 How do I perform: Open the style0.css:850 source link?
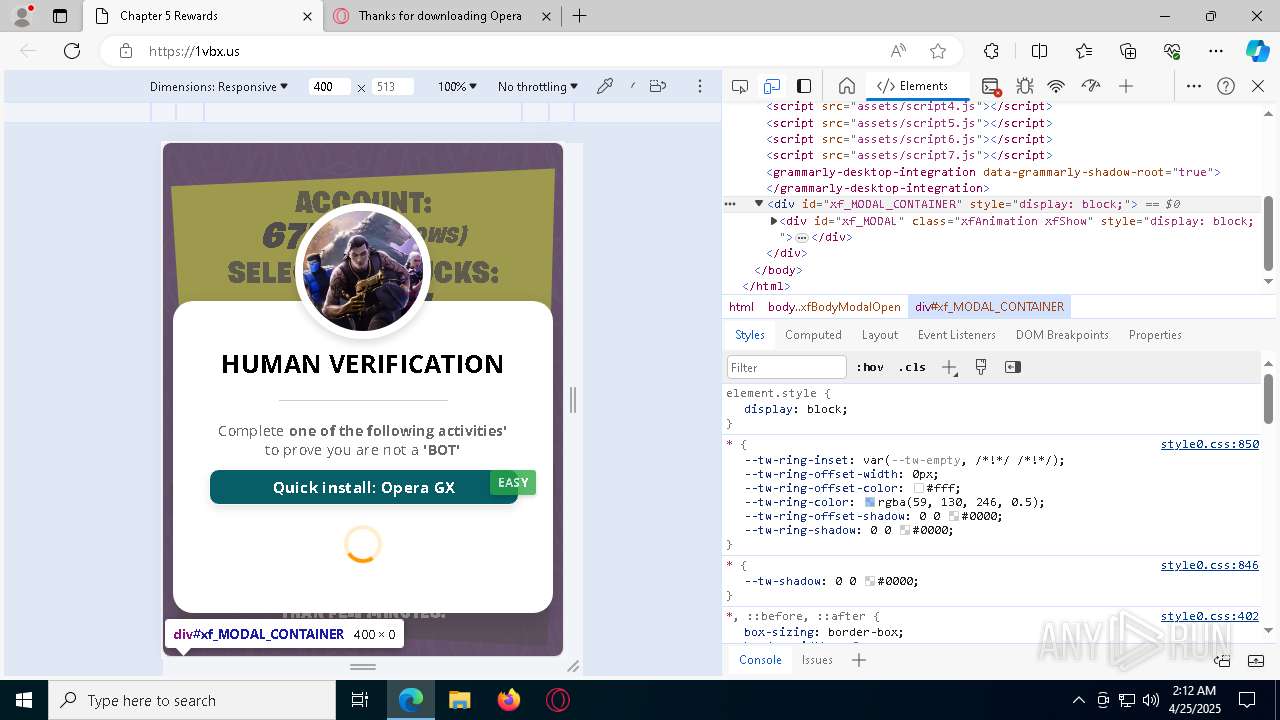tap(1209, 444)
